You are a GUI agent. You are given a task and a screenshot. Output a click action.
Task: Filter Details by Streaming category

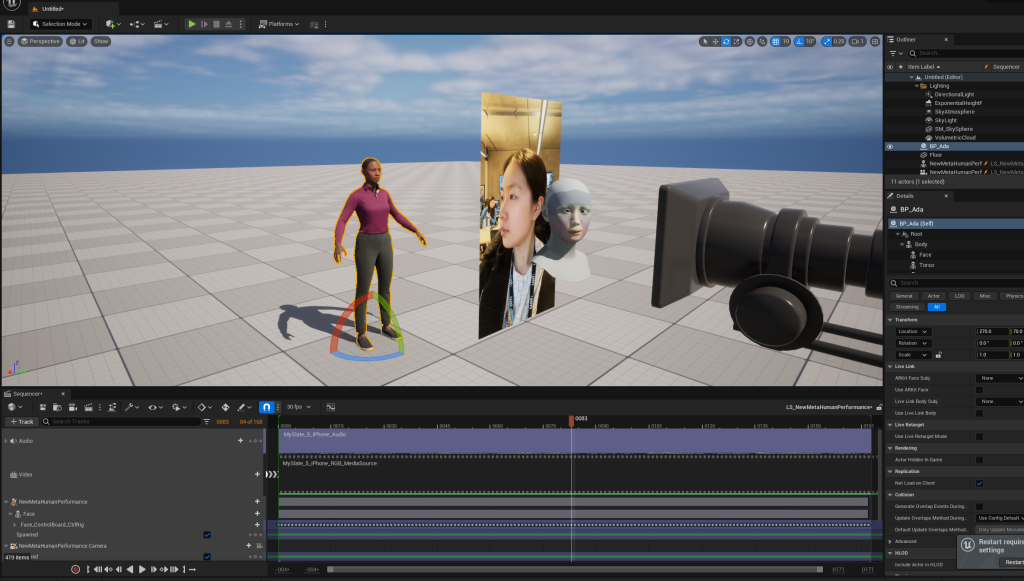[x=907, y=307]
